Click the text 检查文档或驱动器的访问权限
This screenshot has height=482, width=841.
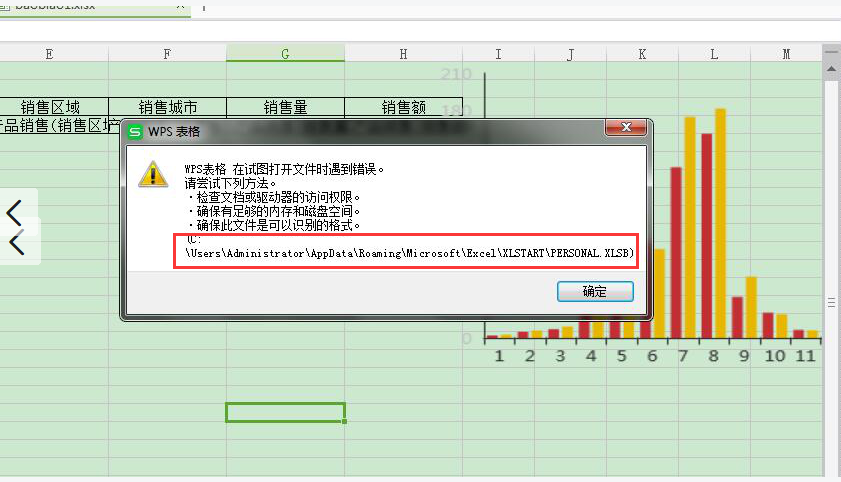click(x=274, y=197)
